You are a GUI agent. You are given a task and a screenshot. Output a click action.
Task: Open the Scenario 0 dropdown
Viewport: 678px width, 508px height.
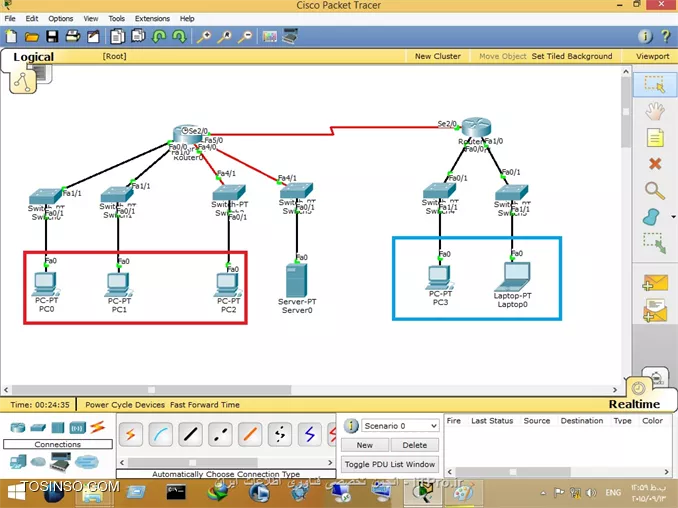point(400,426)
